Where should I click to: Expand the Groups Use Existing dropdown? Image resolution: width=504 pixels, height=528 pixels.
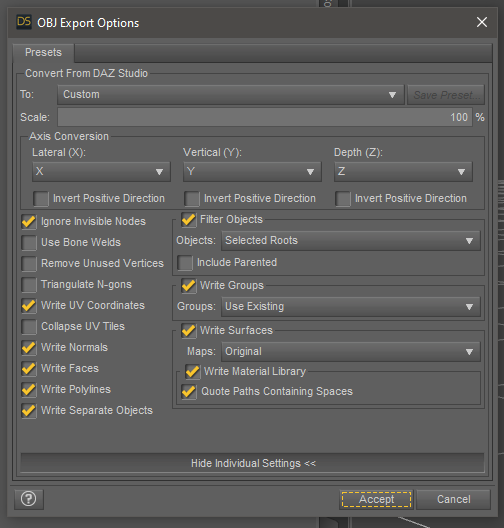[x=350, y=307]
